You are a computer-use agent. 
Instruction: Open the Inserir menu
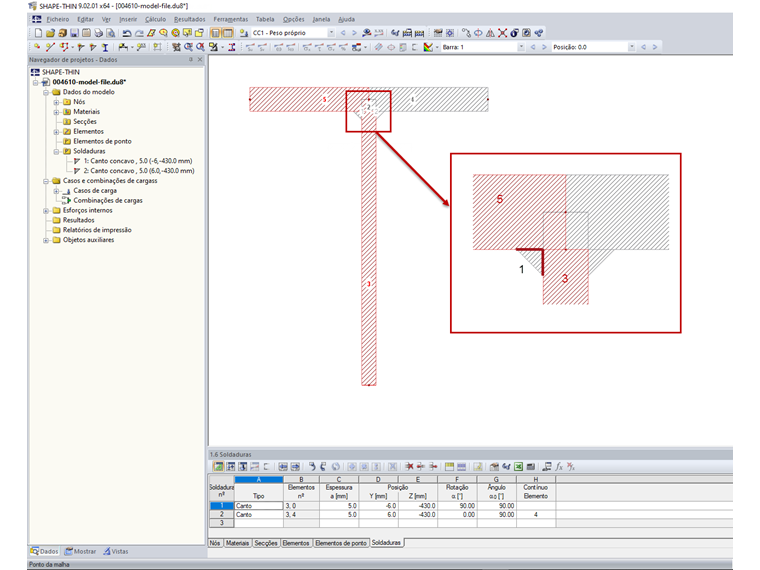(x=128, y=19)
